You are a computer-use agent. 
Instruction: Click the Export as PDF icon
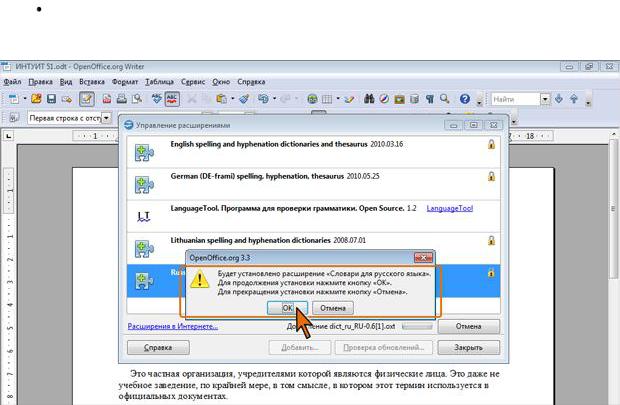(107, 99)
